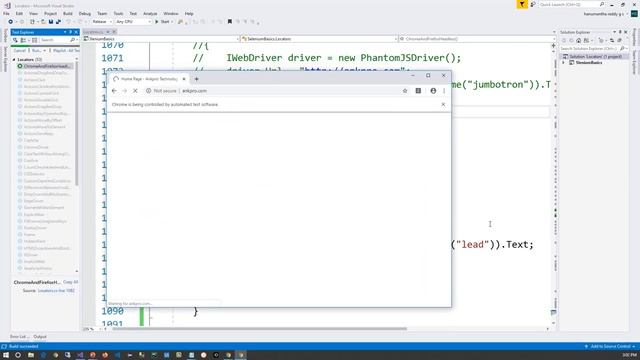Click the feedback icon beside Quick Launch

click(x=533, y=4)
